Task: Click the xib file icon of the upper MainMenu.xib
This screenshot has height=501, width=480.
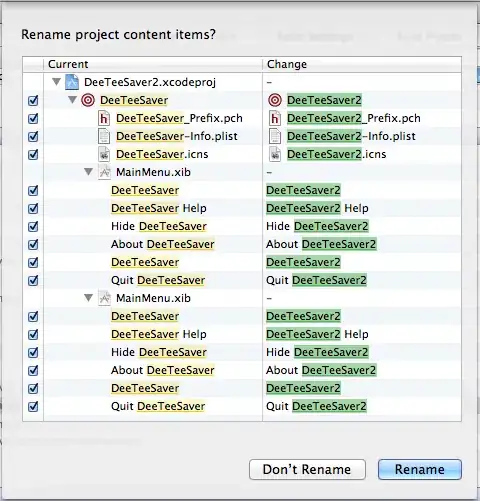Action: coord(104,172)
